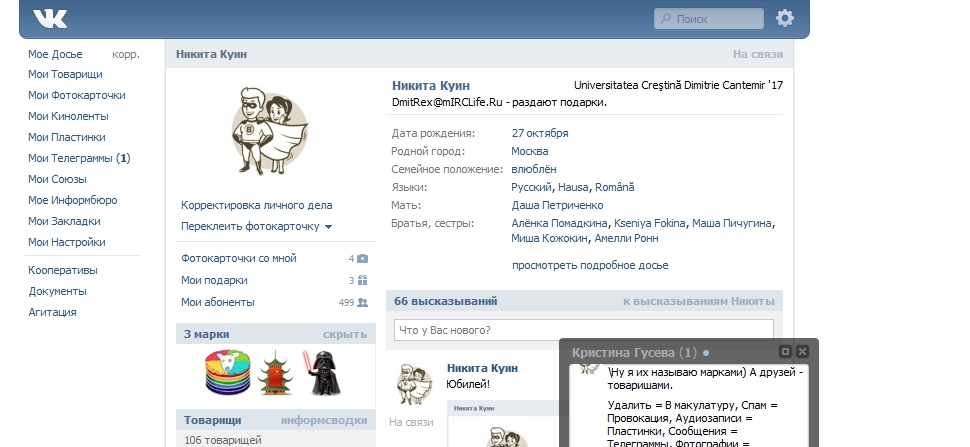Click the university link Dimitrie Cantemir '17
This screenshot has height=447, width=970.
coord(679,85)
